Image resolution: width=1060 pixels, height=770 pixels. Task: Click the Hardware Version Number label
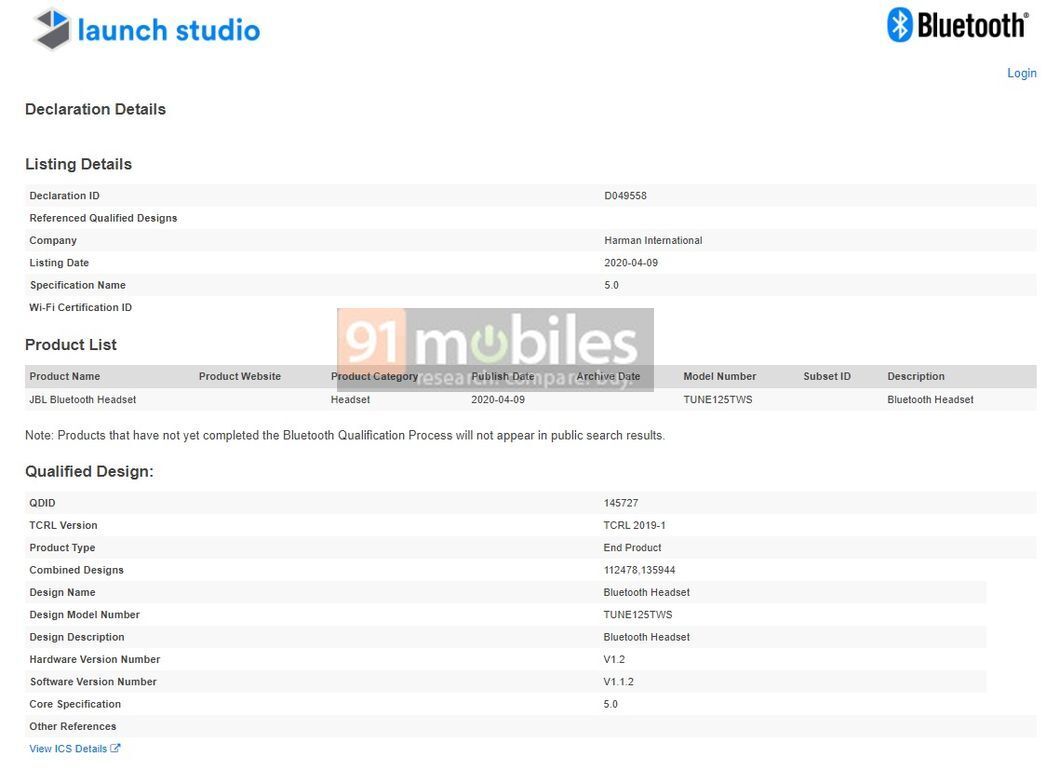click(x=95, y=660)
